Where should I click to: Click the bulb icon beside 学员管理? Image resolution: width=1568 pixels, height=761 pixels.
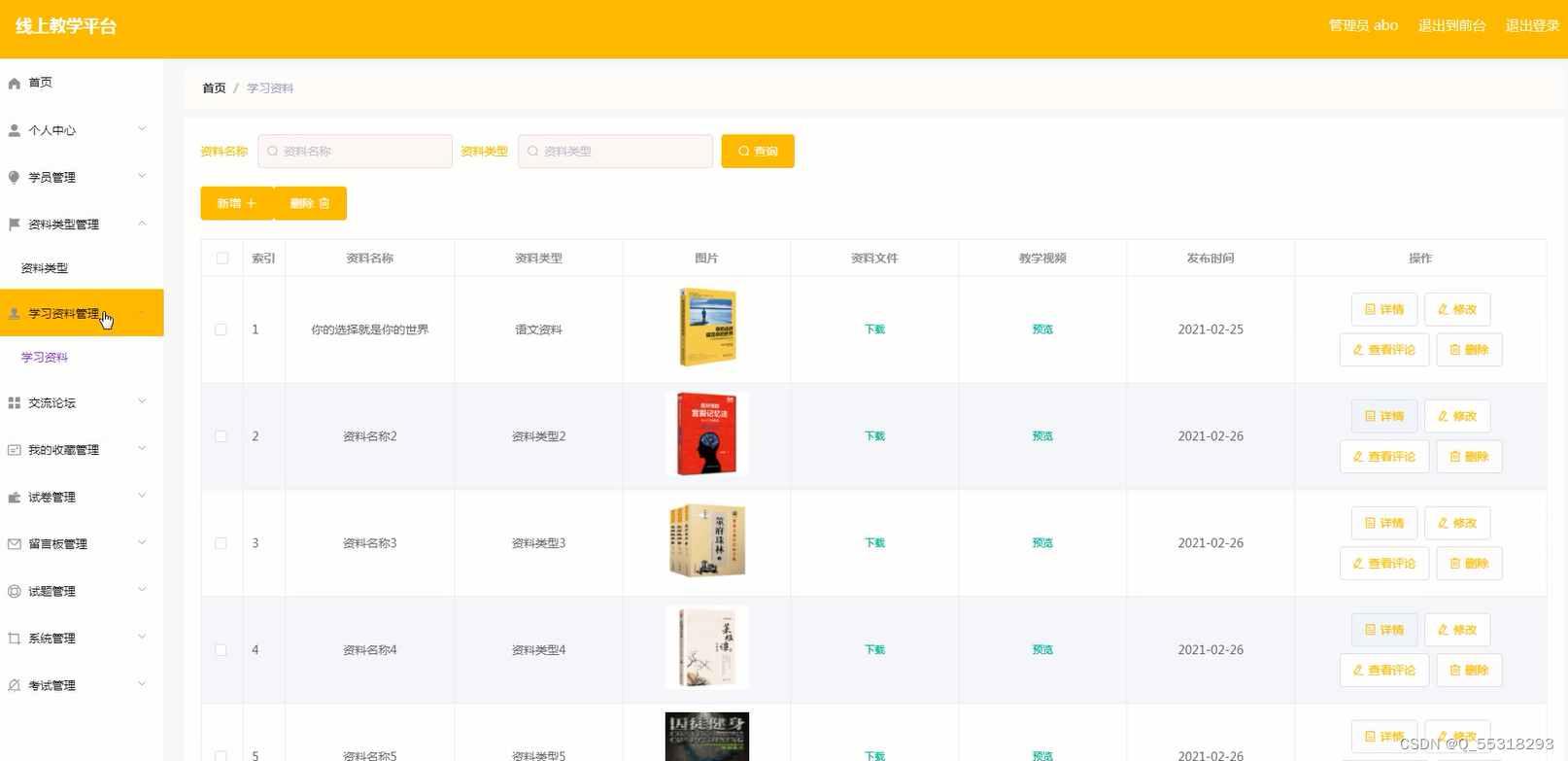click(15, 177)
